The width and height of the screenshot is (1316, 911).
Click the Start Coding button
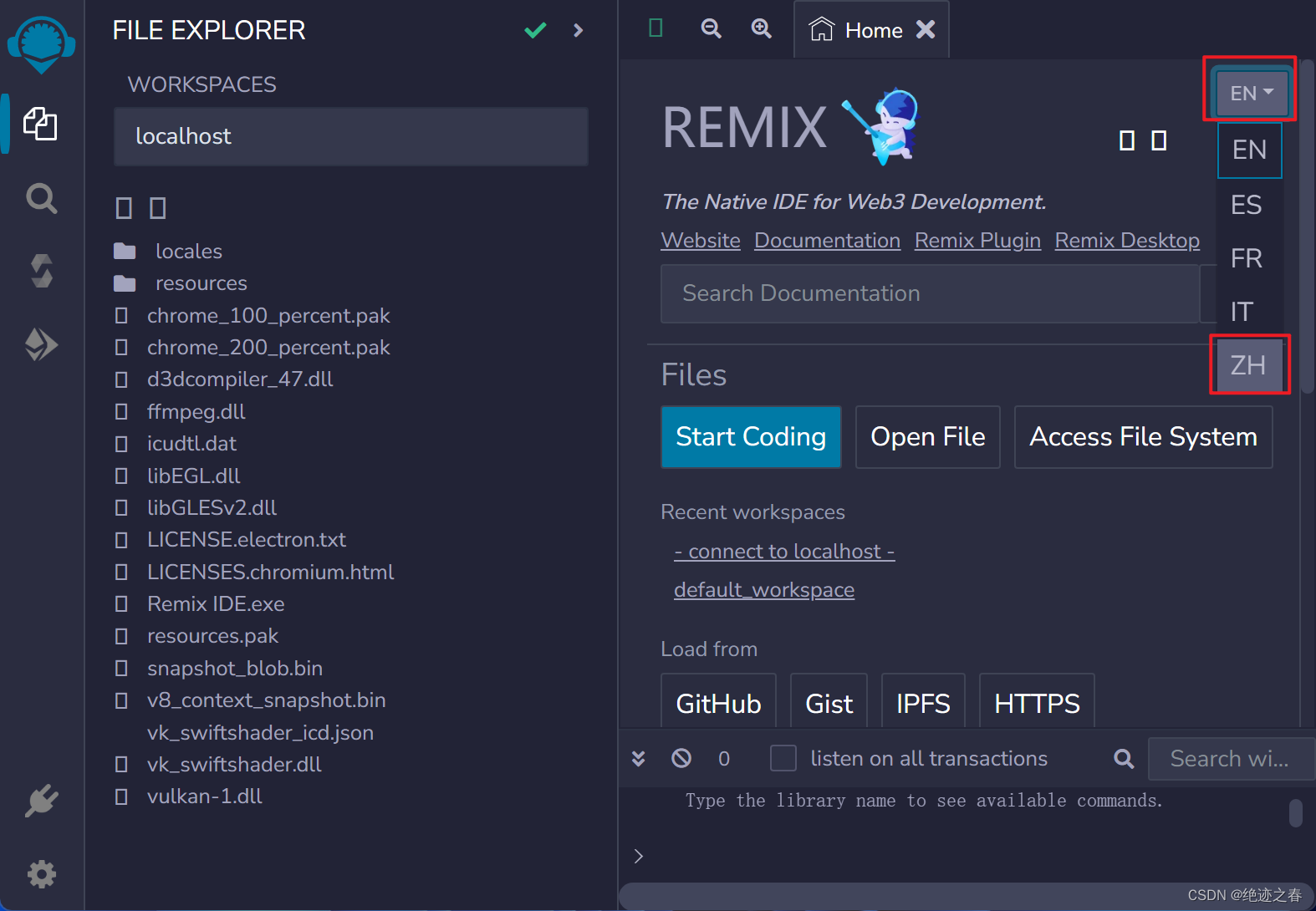pos(751,437)
